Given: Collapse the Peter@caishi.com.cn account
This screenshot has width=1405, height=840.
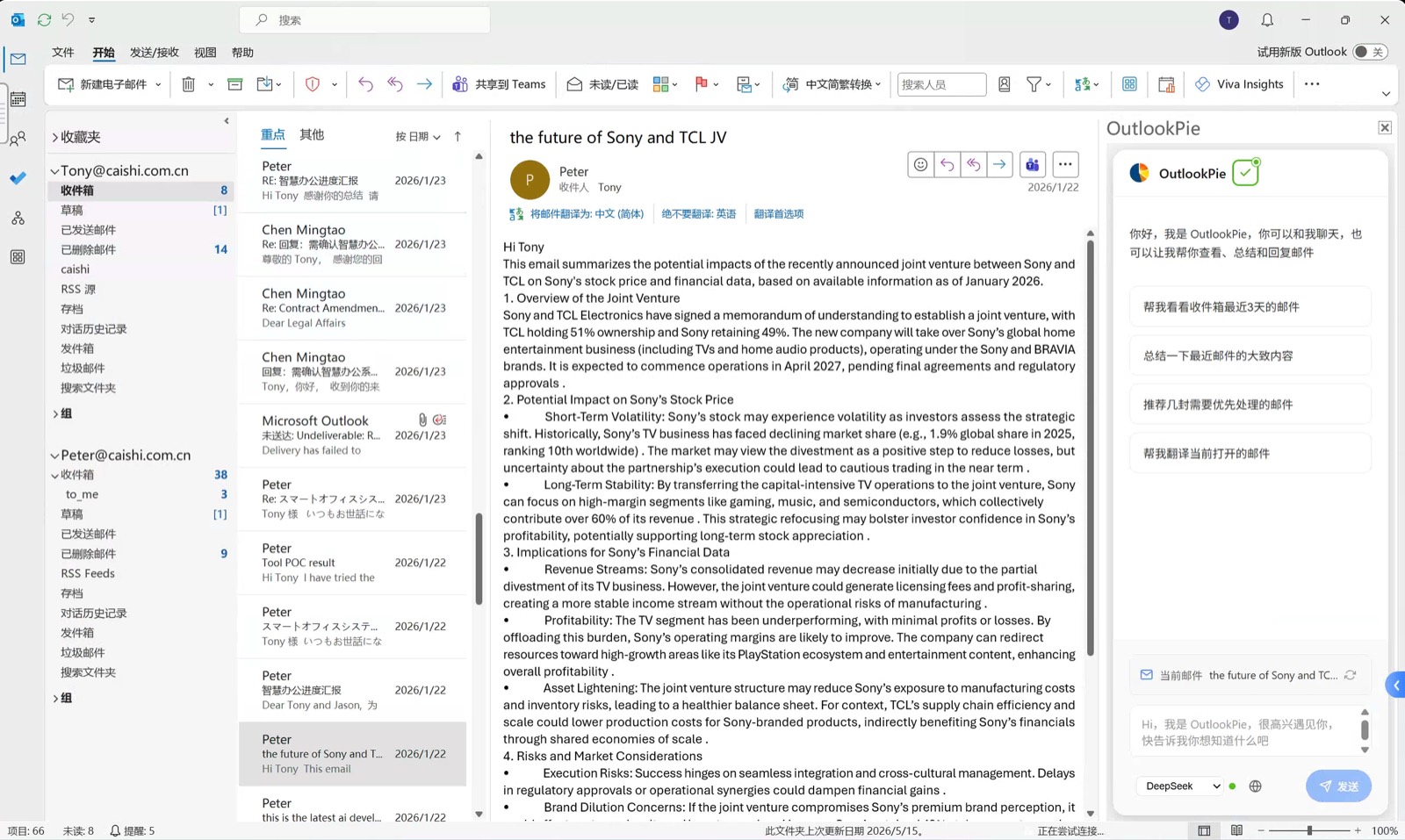Looking at the screenshot, I should click(x=54, y=456).
